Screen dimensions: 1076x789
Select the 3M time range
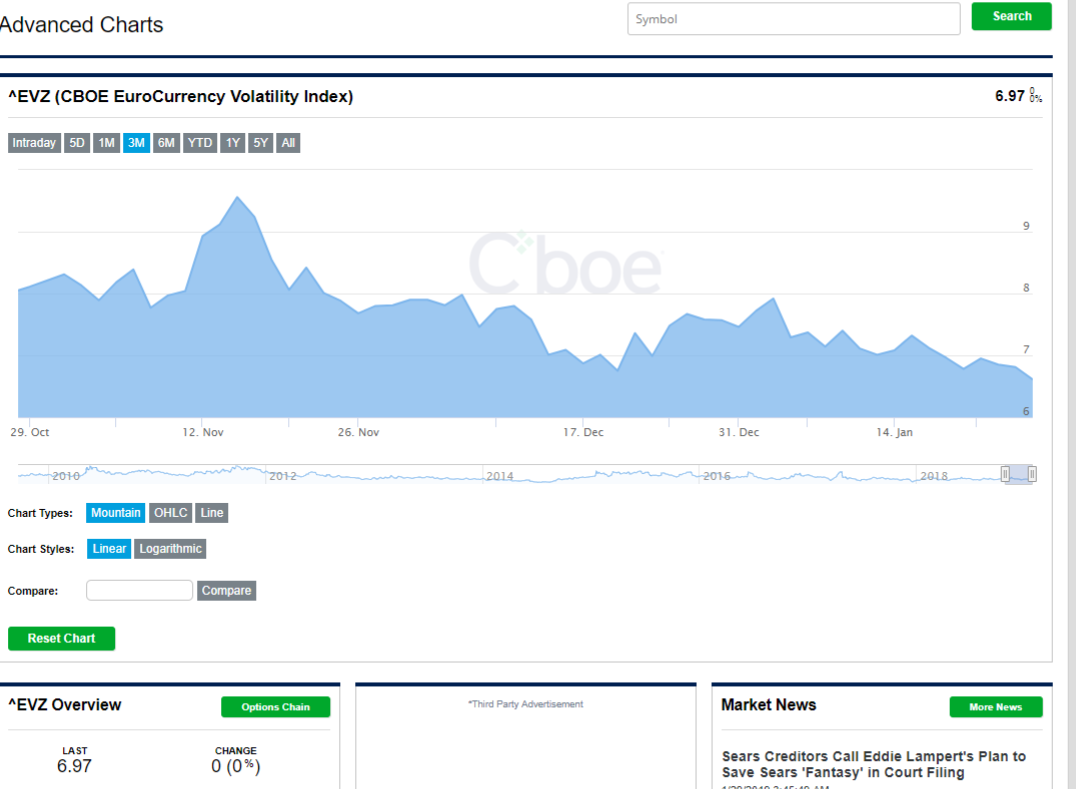[x=137, y=143]
